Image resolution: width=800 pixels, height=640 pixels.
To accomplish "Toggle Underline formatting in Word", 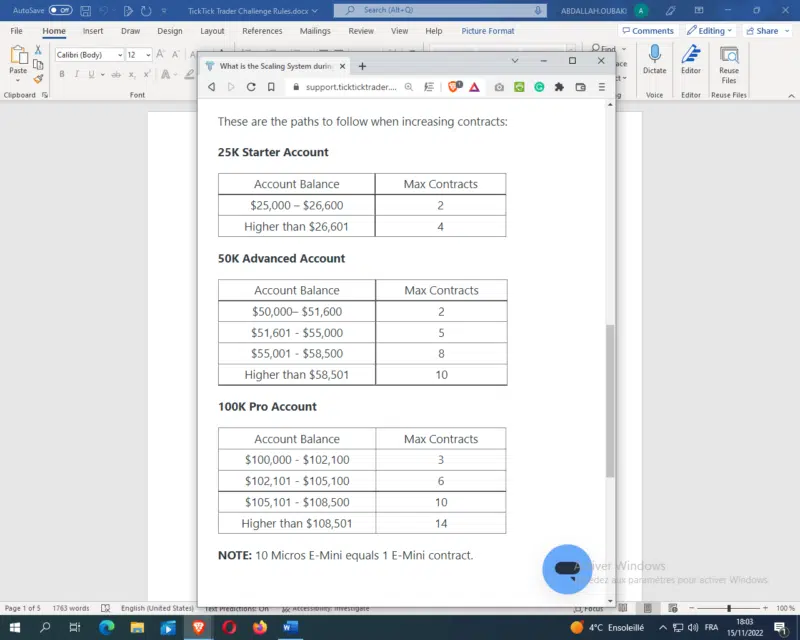I will click(x=91, y=75).
